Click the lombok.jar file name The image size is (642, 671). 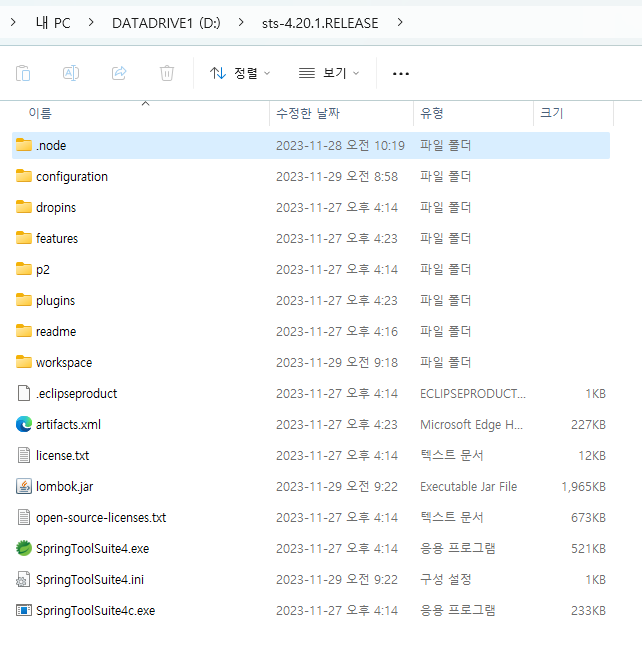click(65, 487)
